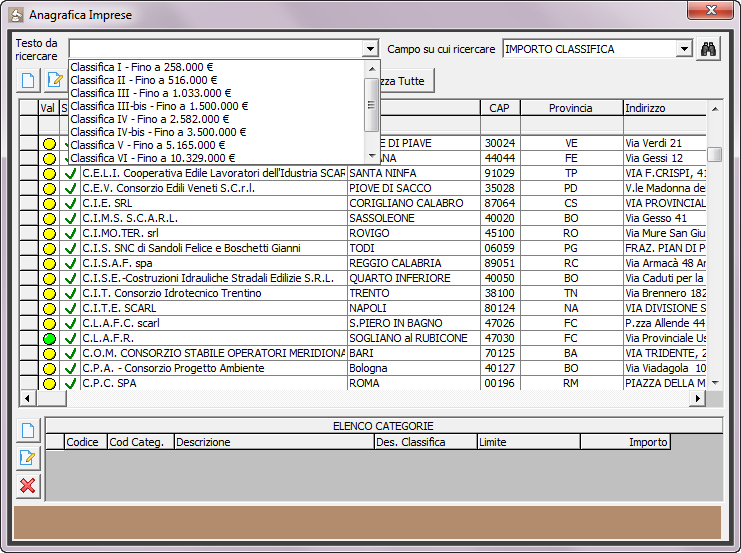Image resolution: width=741 pixels, height=553 pixels.
Task: Select Classifica V - Fino a 5.165.000 €
Action: (x=217, y=145)
